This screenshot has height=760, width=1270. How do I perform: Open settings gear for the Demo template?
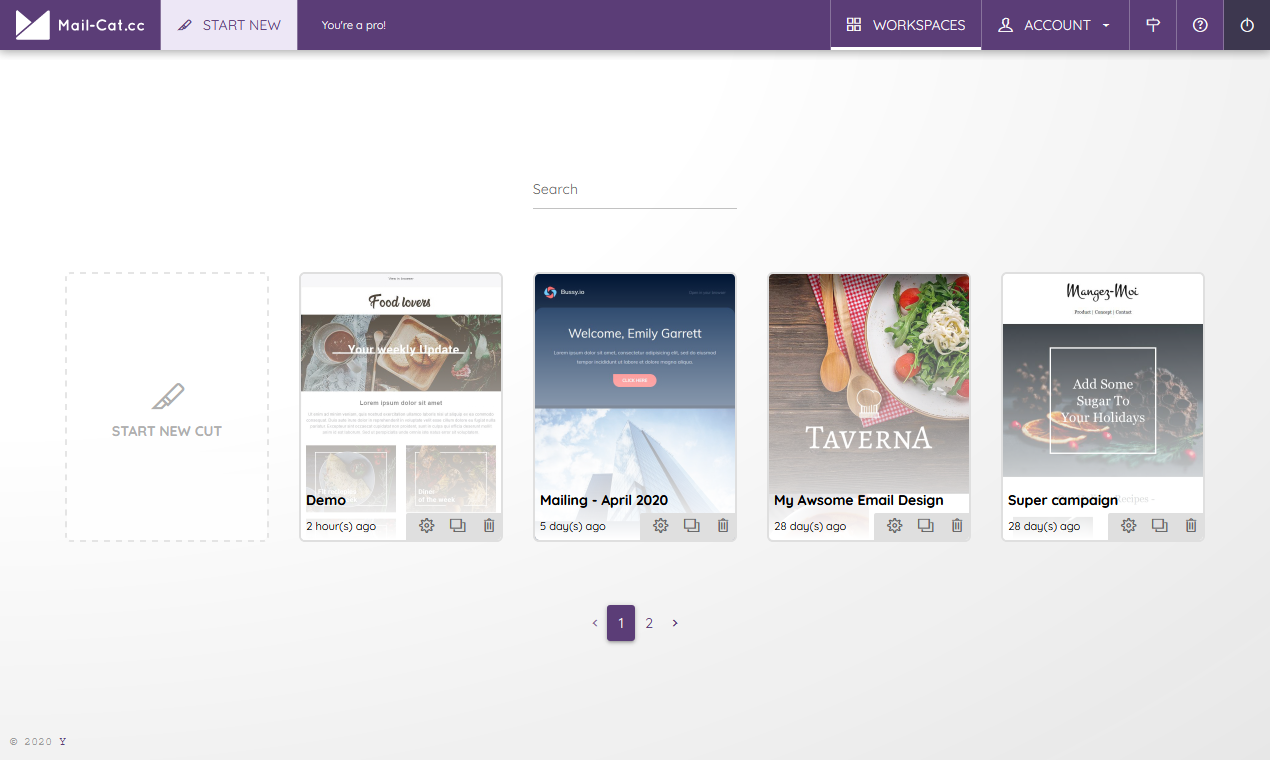pos(427,525)
